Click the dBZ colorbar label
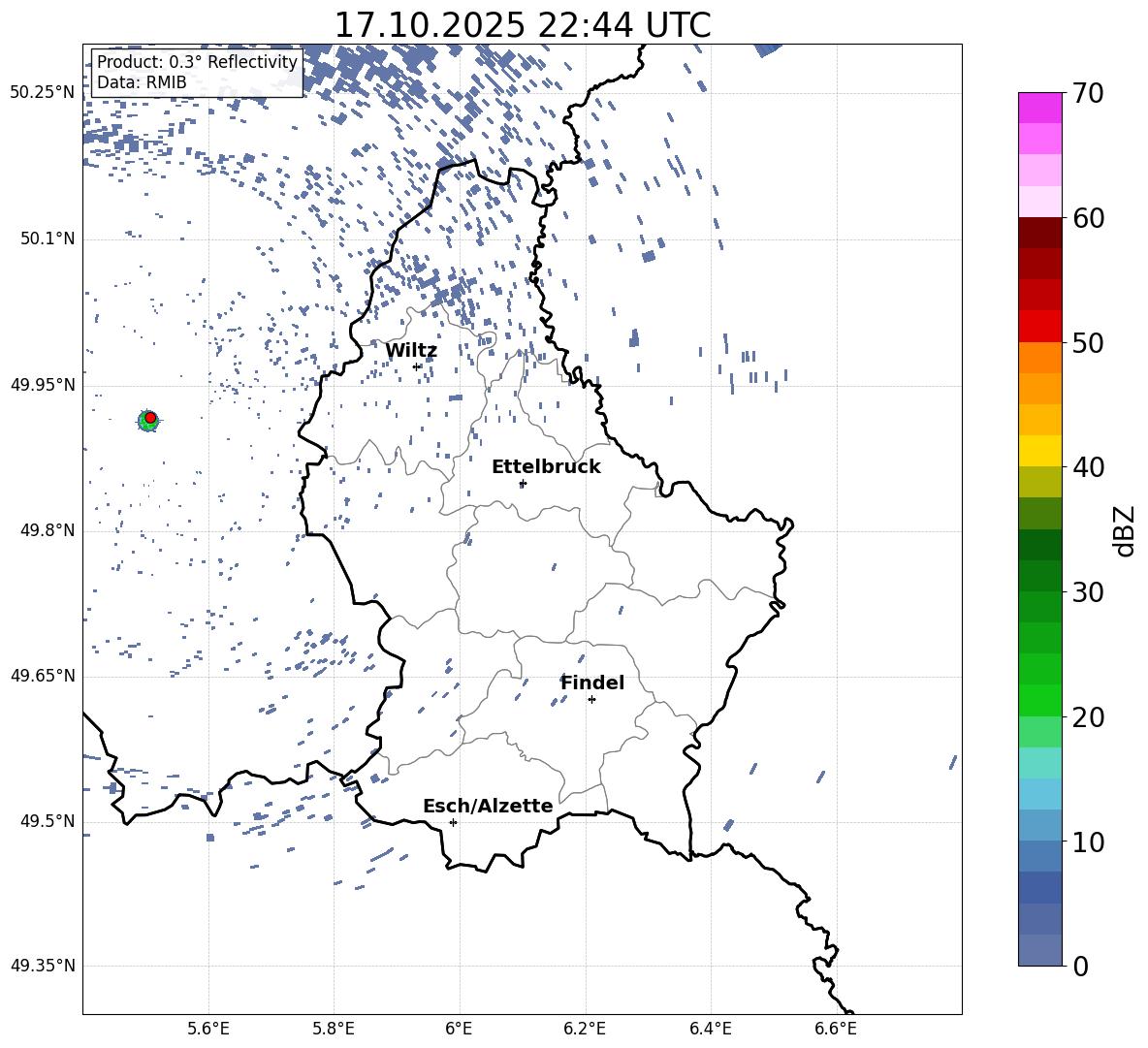This screenshot has width=1148, height=1048. click(1124, 530)
